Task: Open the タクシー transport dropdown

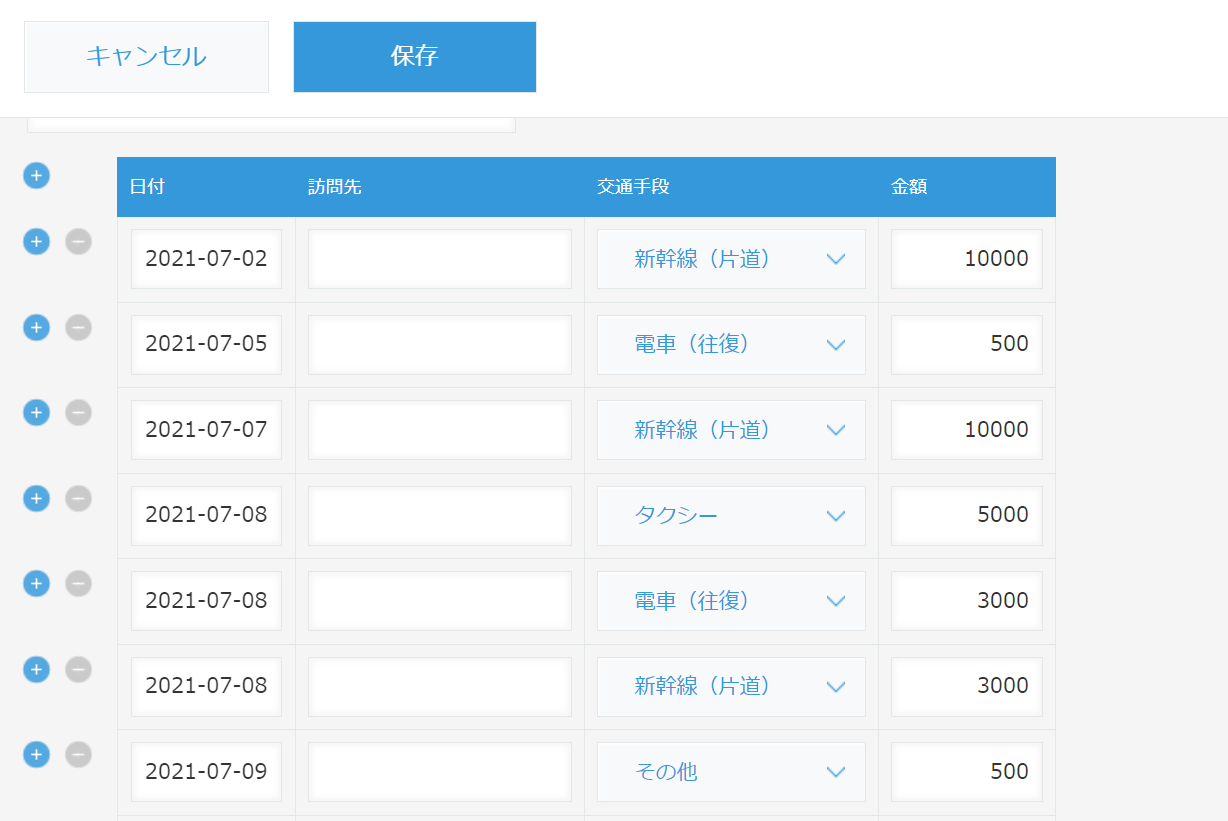Action: (731, 516)
